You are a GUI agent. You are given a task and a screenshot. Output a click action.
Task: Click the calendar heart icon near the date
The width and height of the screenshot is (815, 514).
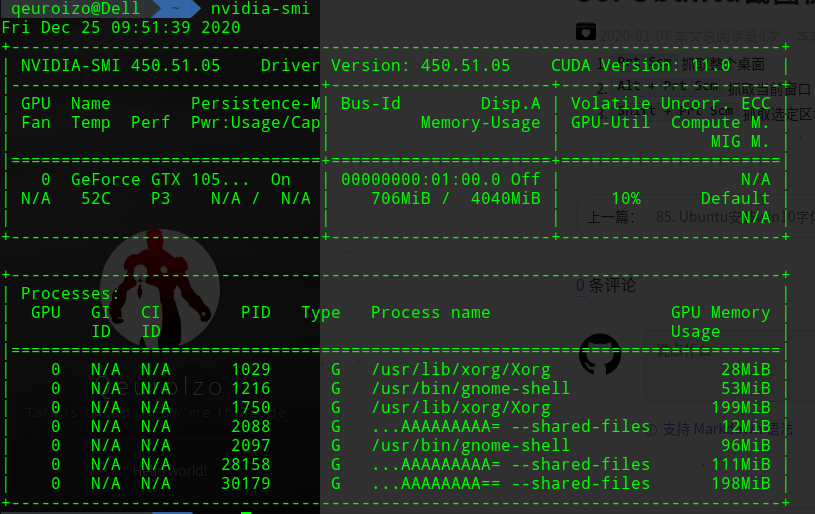[x=587, y=32]
